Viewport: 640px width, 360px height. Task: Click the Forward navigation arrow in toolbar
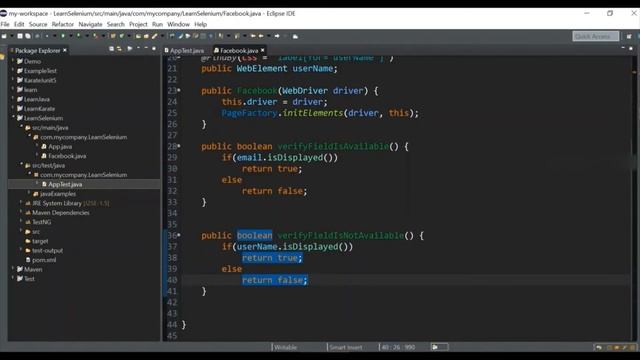(277, 36)
